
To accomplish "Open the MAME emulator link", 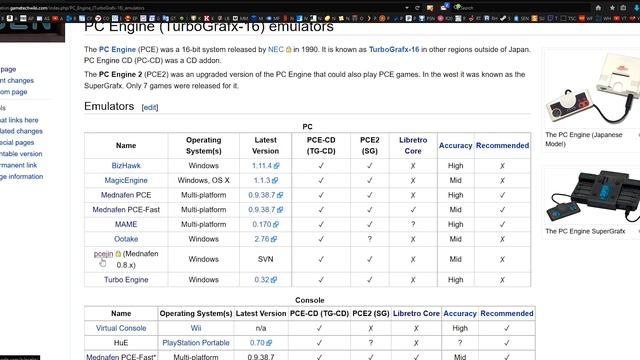I will click(126, 224).
